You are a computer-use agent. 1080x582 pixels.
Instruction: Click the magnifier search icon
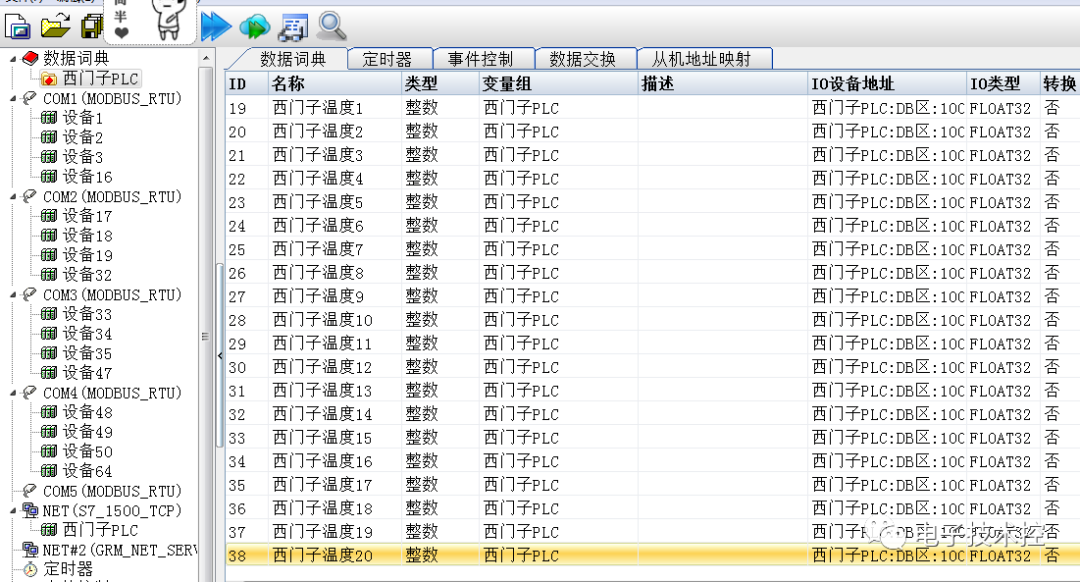tap(330, 27)
